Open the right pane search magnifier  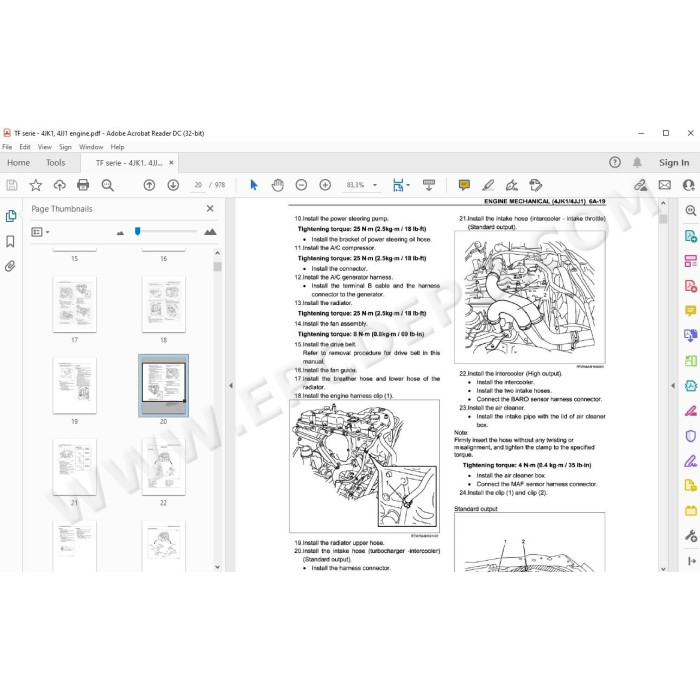pos(691,210)
